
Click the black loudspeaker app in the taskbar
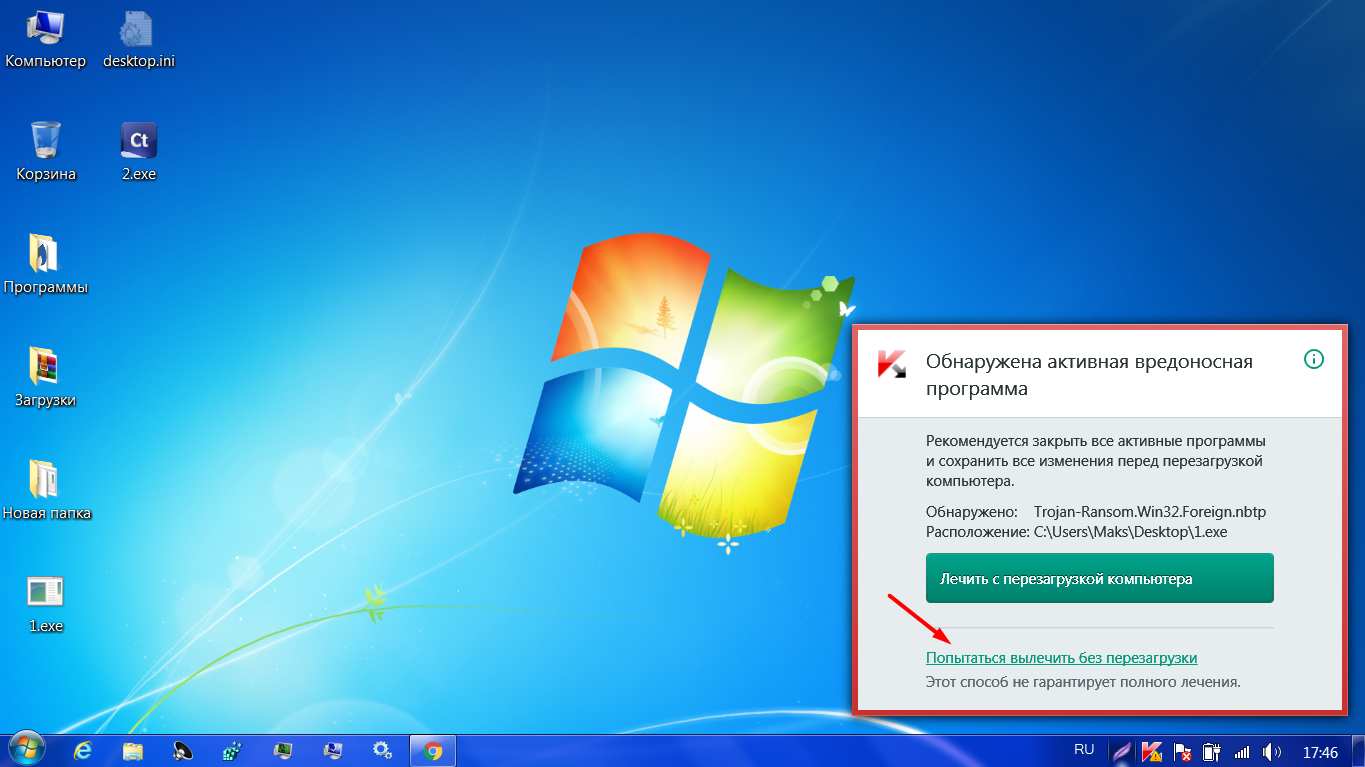183,750
